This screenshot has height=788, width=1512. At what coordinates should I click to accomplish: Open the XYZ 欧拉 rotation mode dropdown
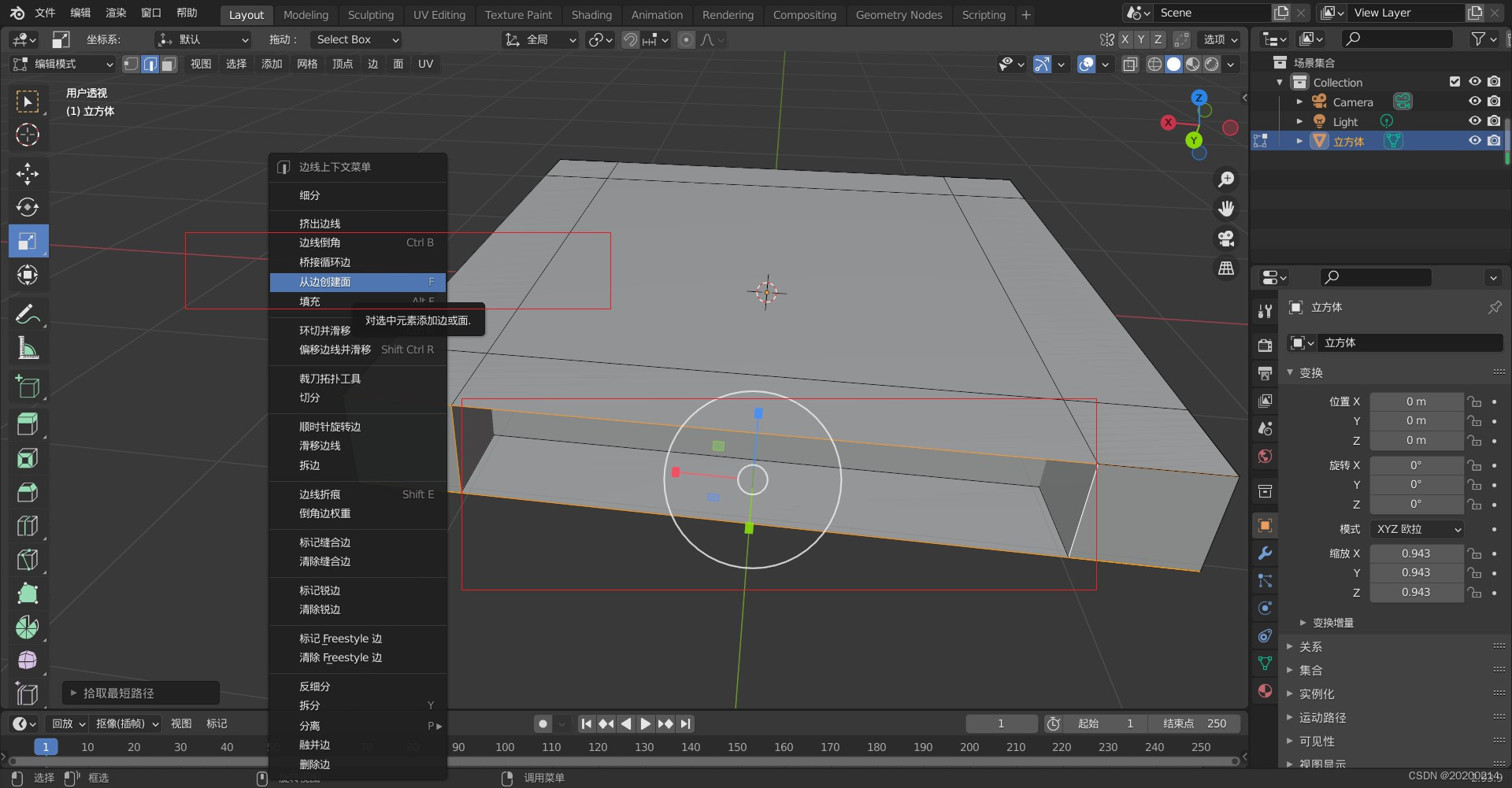[x=1417, y=529]
